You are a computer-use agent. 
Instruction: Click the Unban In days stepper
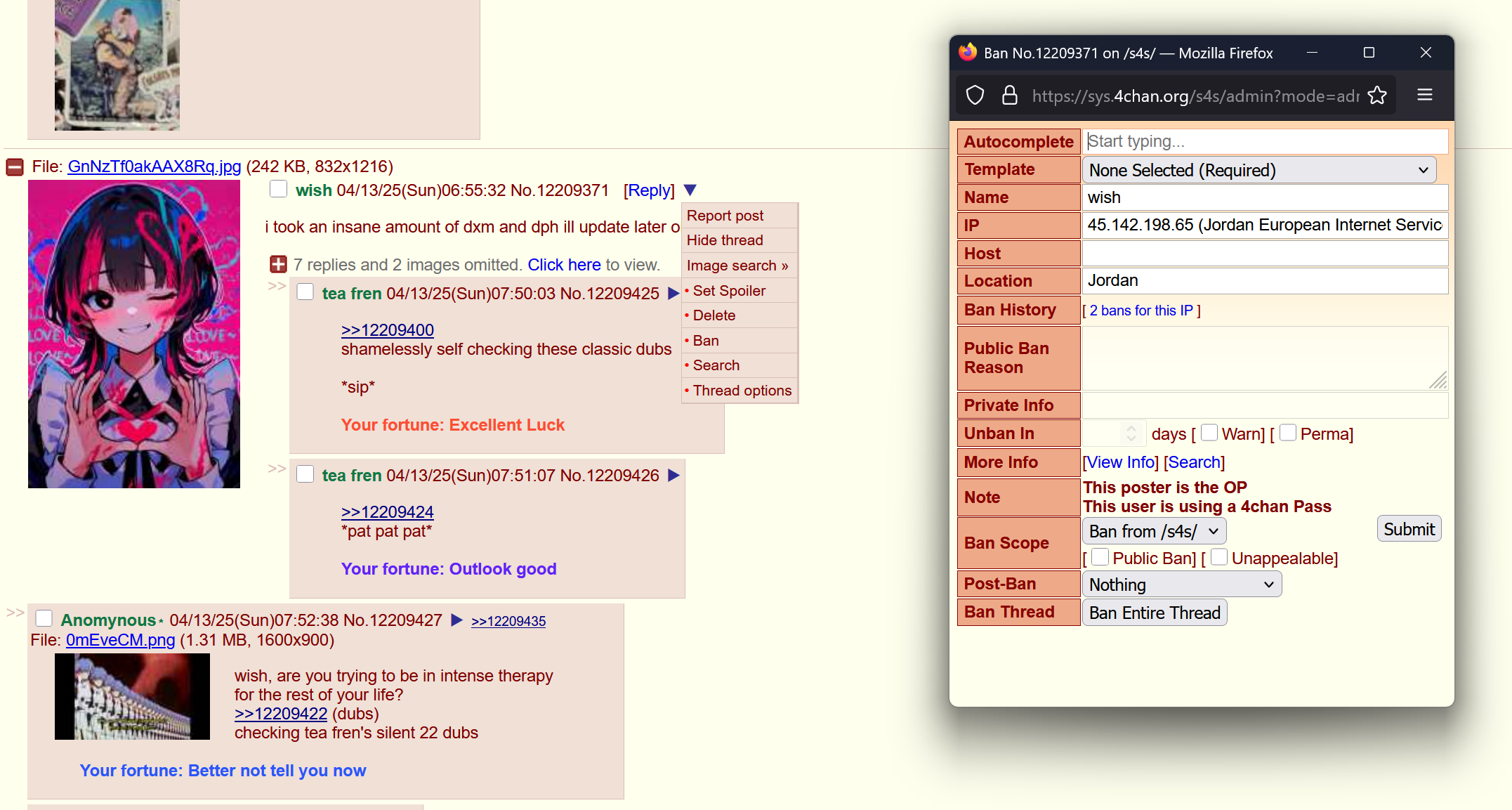pyautogui.click(x=1130, y=433)
